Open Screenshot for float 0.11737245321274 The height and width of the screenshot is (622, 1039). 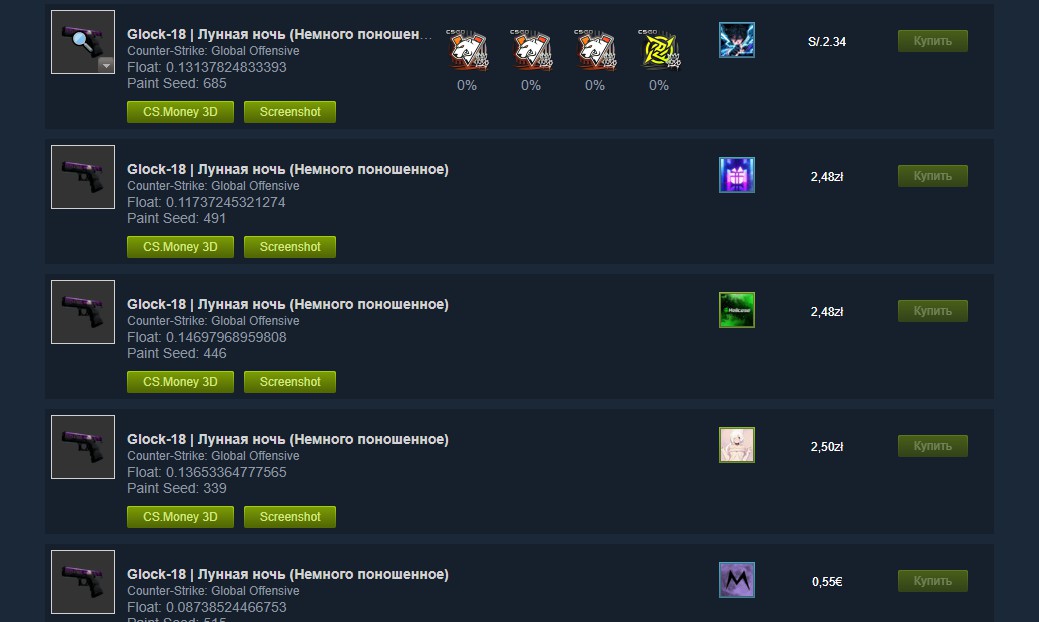pyautogui.click(x=290, y=247)
